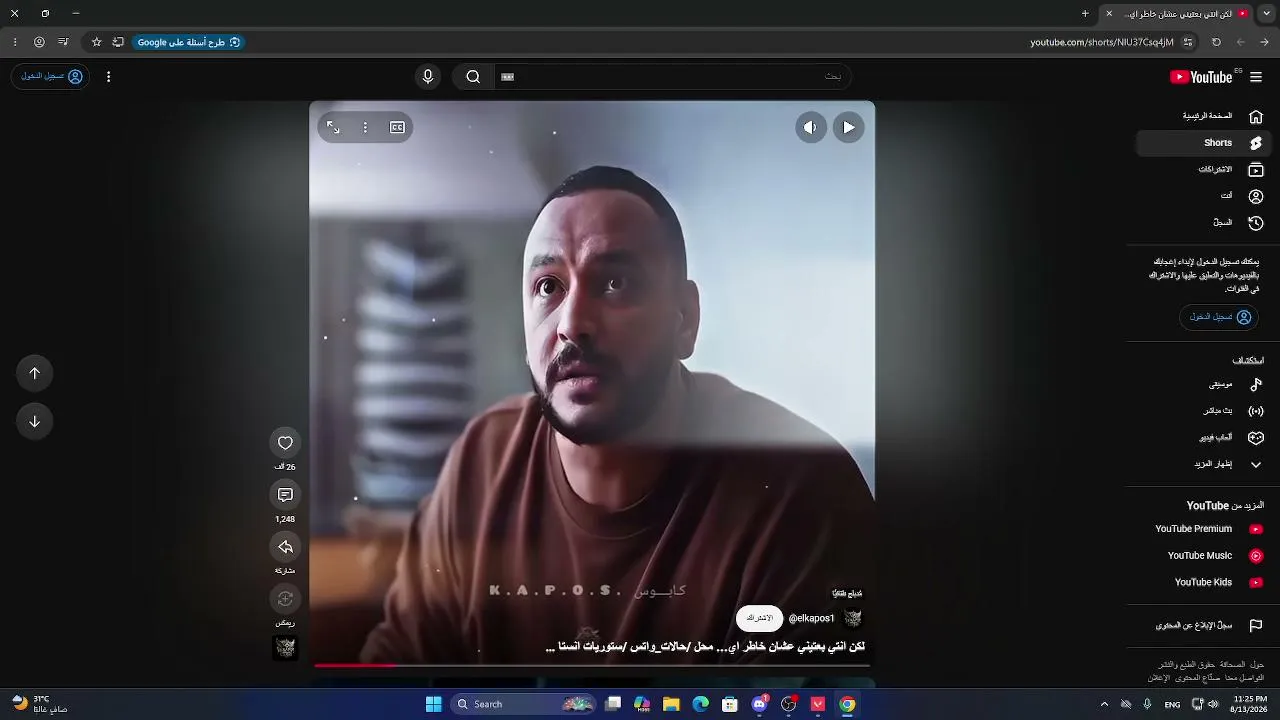Open Discord from the taskbar
This screenshot has width=1280, height=720.
[759, 704]
